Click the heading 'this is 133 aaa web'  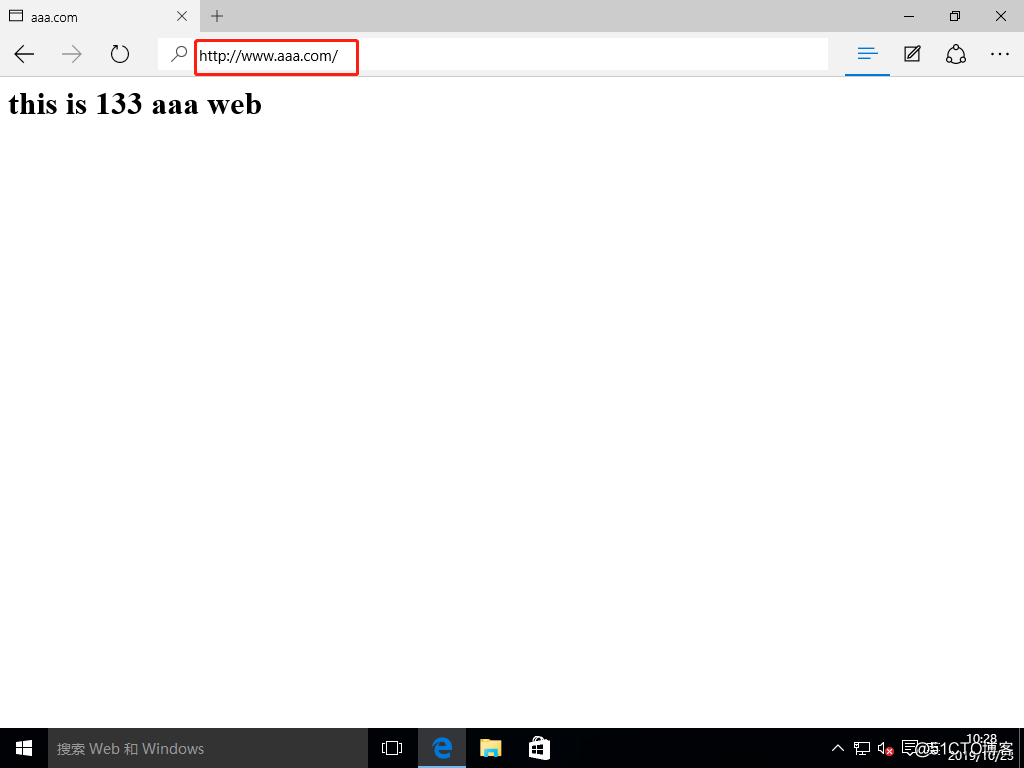[x=135, y=104]
